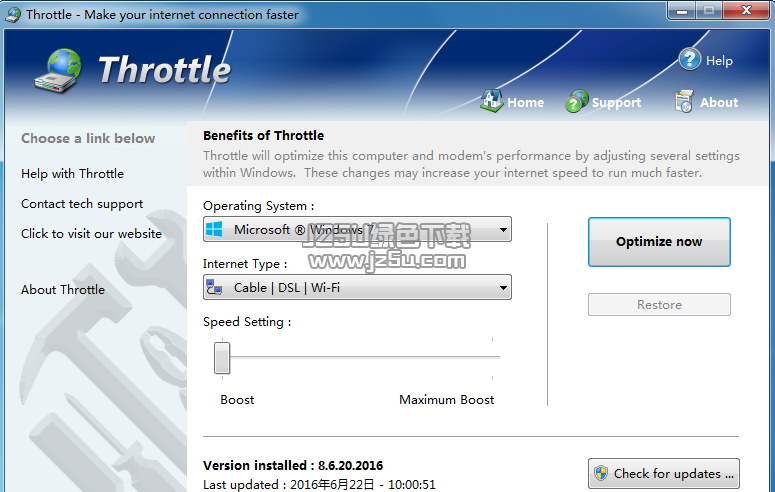Minimize the Throttle window

[682, 10]
